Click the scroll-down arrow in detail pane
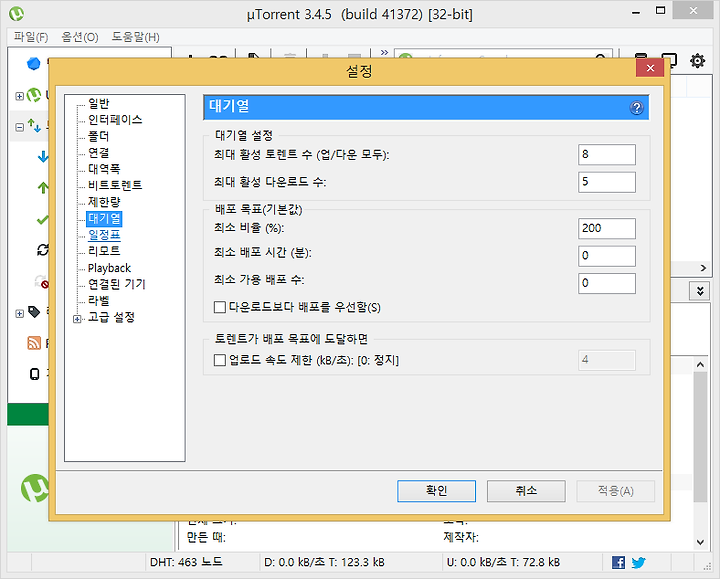 click(x=700, y=542)
